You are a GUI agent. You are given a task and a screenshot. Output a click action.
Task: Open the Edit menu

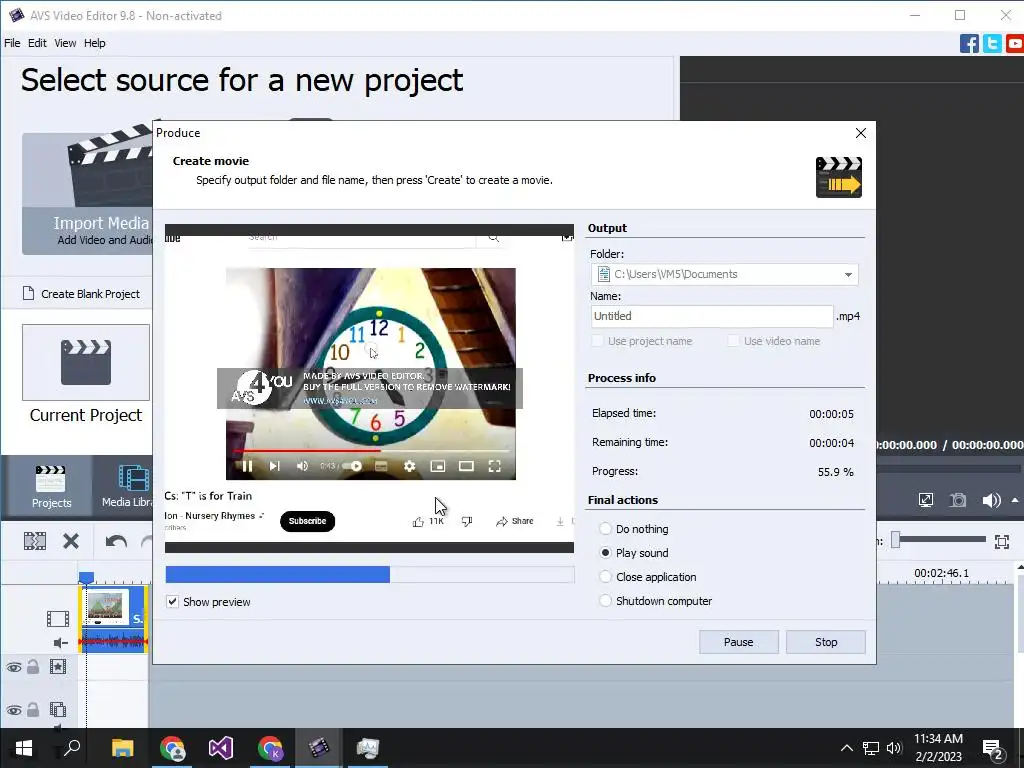click(x=37, y=43)
